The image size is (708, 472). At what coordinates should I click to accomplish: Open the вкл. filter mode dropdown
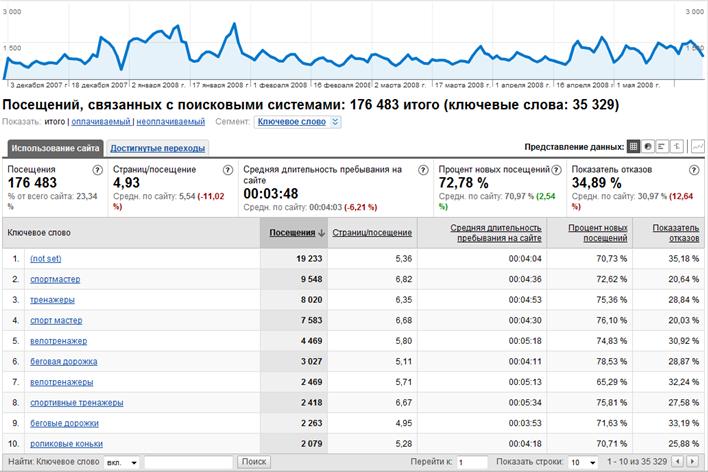click(121, 462)
